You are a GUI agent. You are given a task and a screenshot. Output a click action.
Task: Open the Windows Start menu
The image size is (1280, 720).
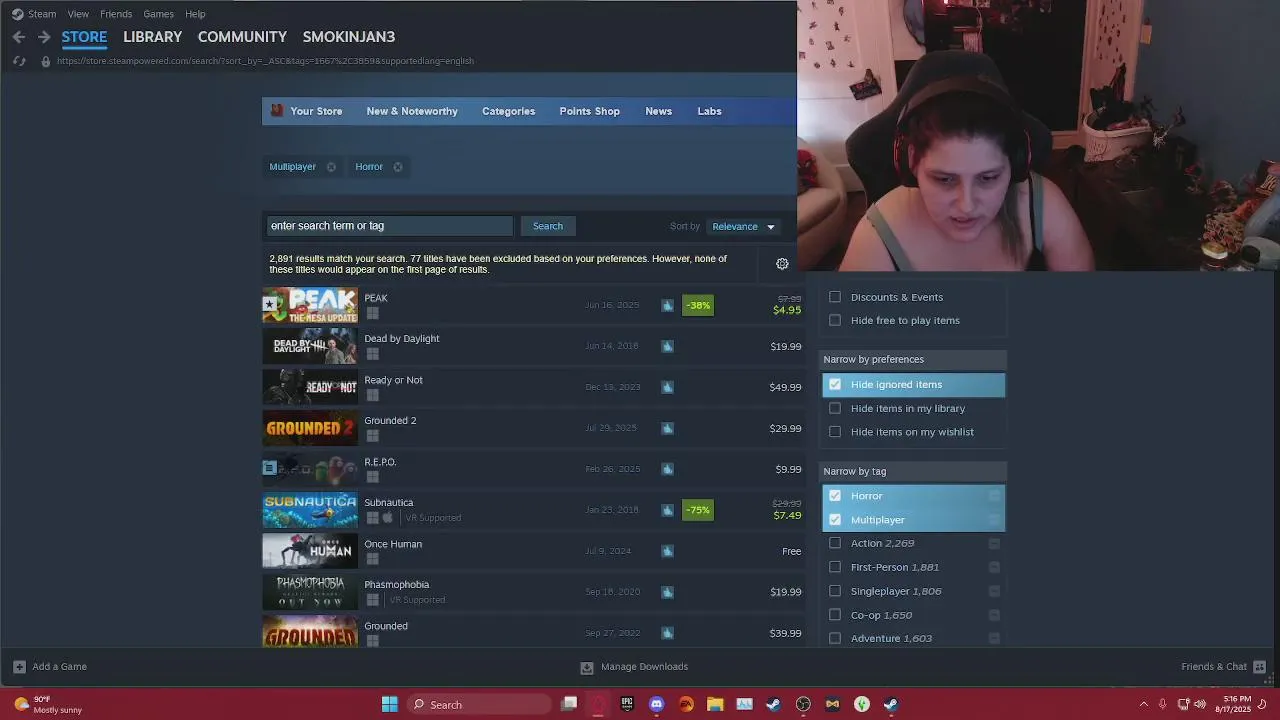pyautogui.click(x=390, y=704)
